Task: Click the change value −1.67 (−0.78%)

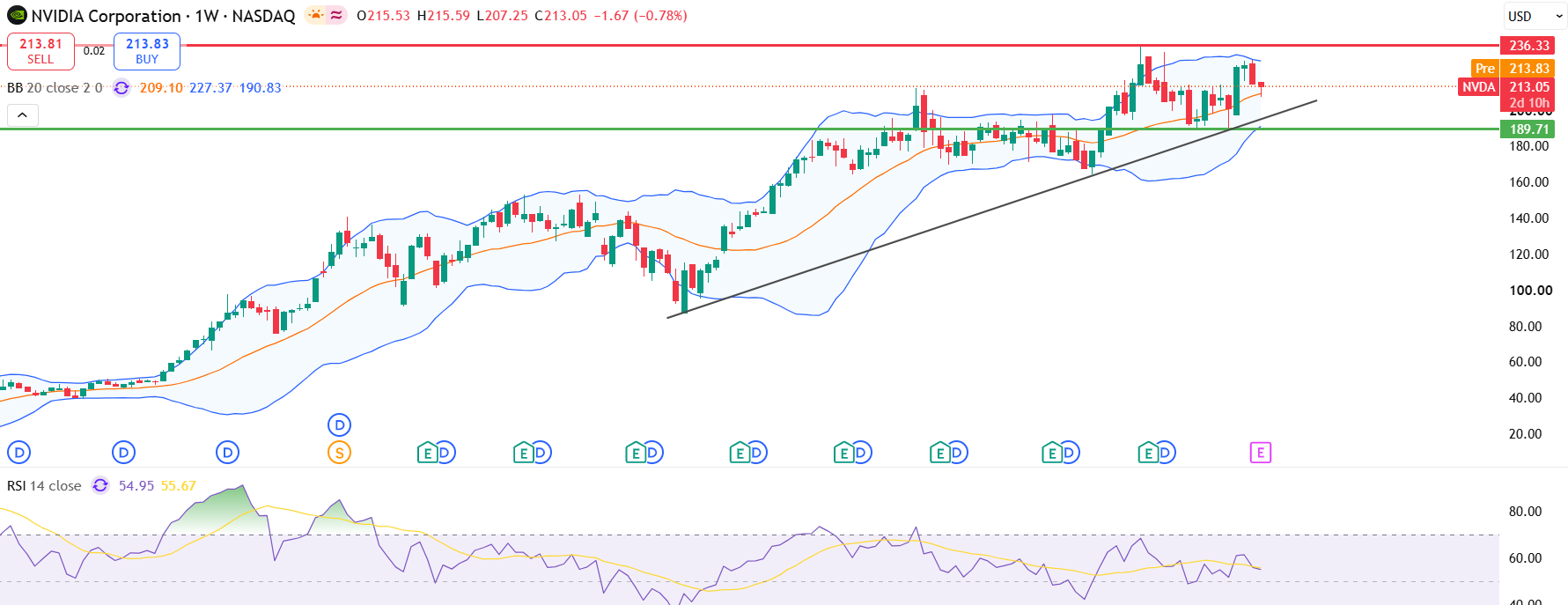Action: pyautogui.click(x=640, y=16)
